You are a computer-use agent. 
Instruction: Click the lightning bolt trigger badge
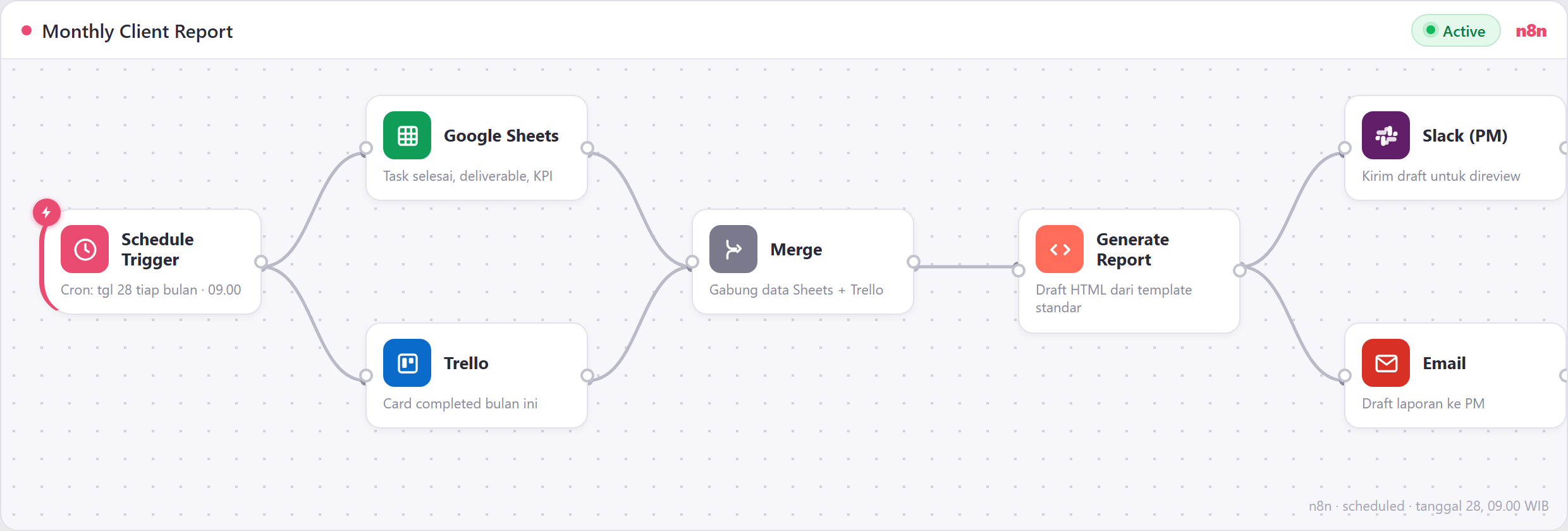point(47,212)
